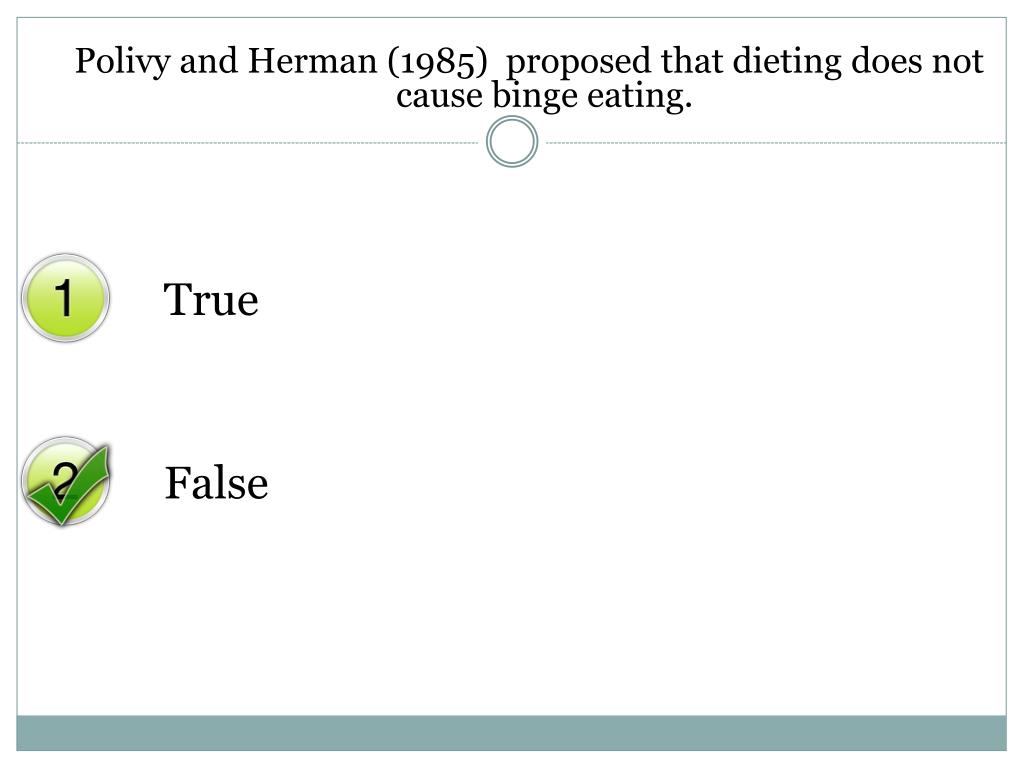The image size is (1024, 768).
Task: Select the False answer text
Action: click(x=216, y=483)
